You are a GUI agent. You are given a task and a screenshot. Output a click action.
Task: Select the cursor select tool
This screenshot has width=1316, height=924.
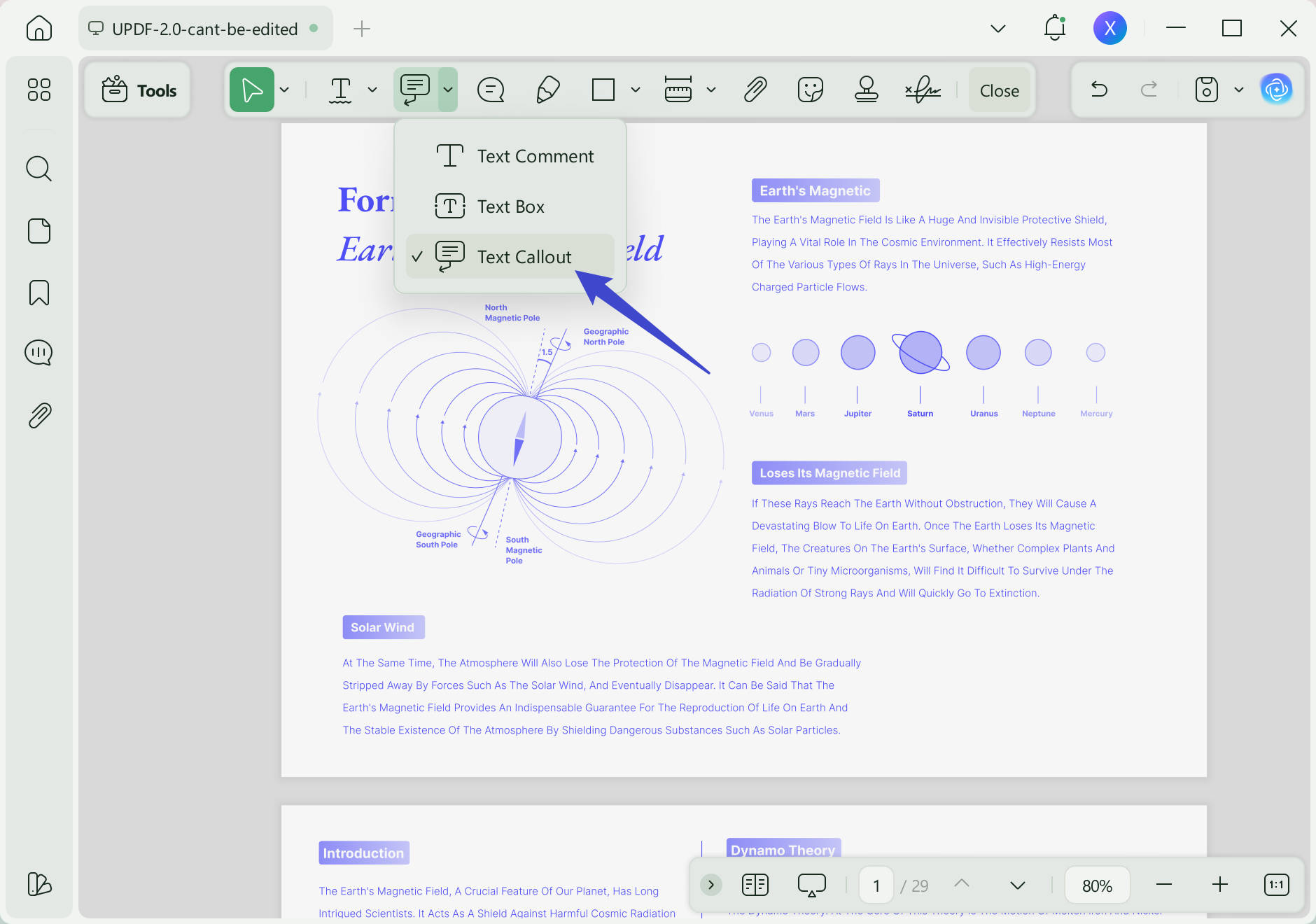click(252, 90)
